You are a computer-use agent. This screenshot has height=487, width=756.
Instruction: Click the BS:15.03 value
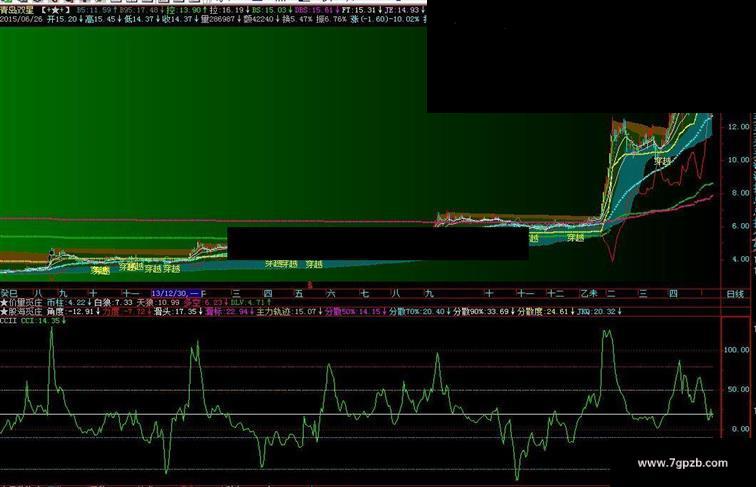[x=272, y=10]
